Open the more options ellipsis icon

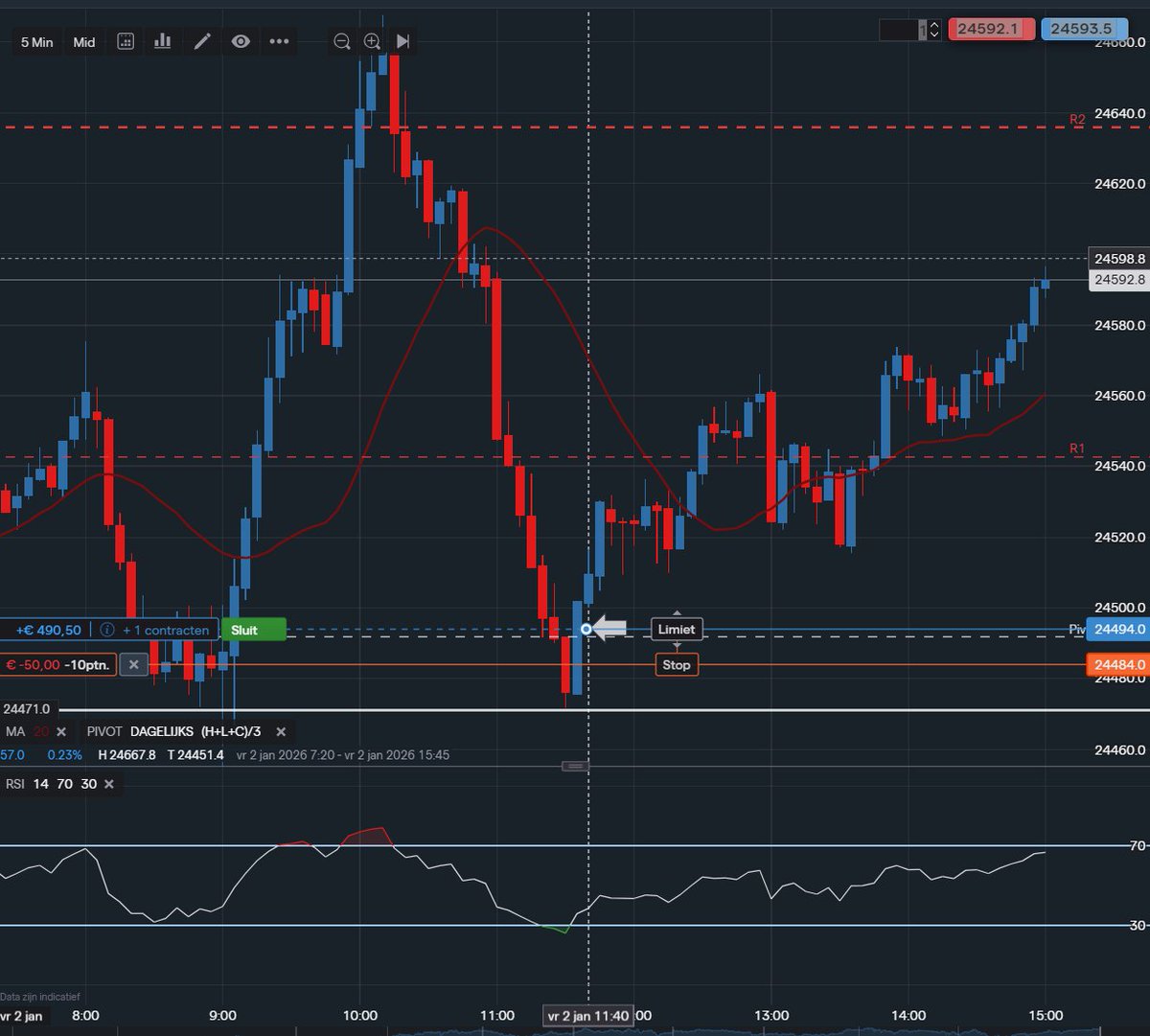click(279, 41)
